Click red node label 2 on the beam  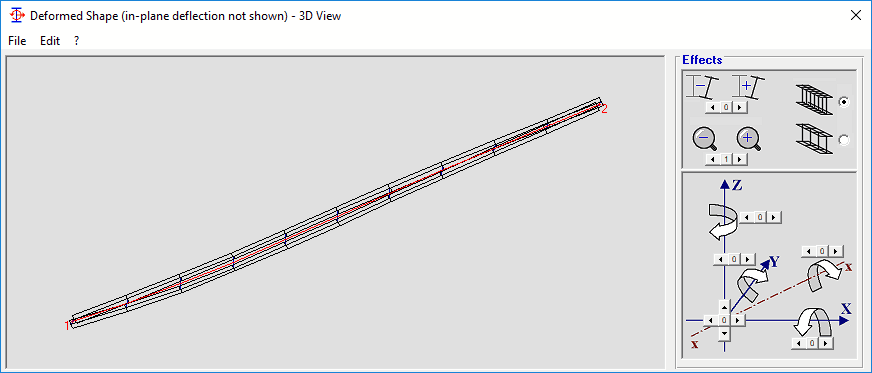pos(605,109)
